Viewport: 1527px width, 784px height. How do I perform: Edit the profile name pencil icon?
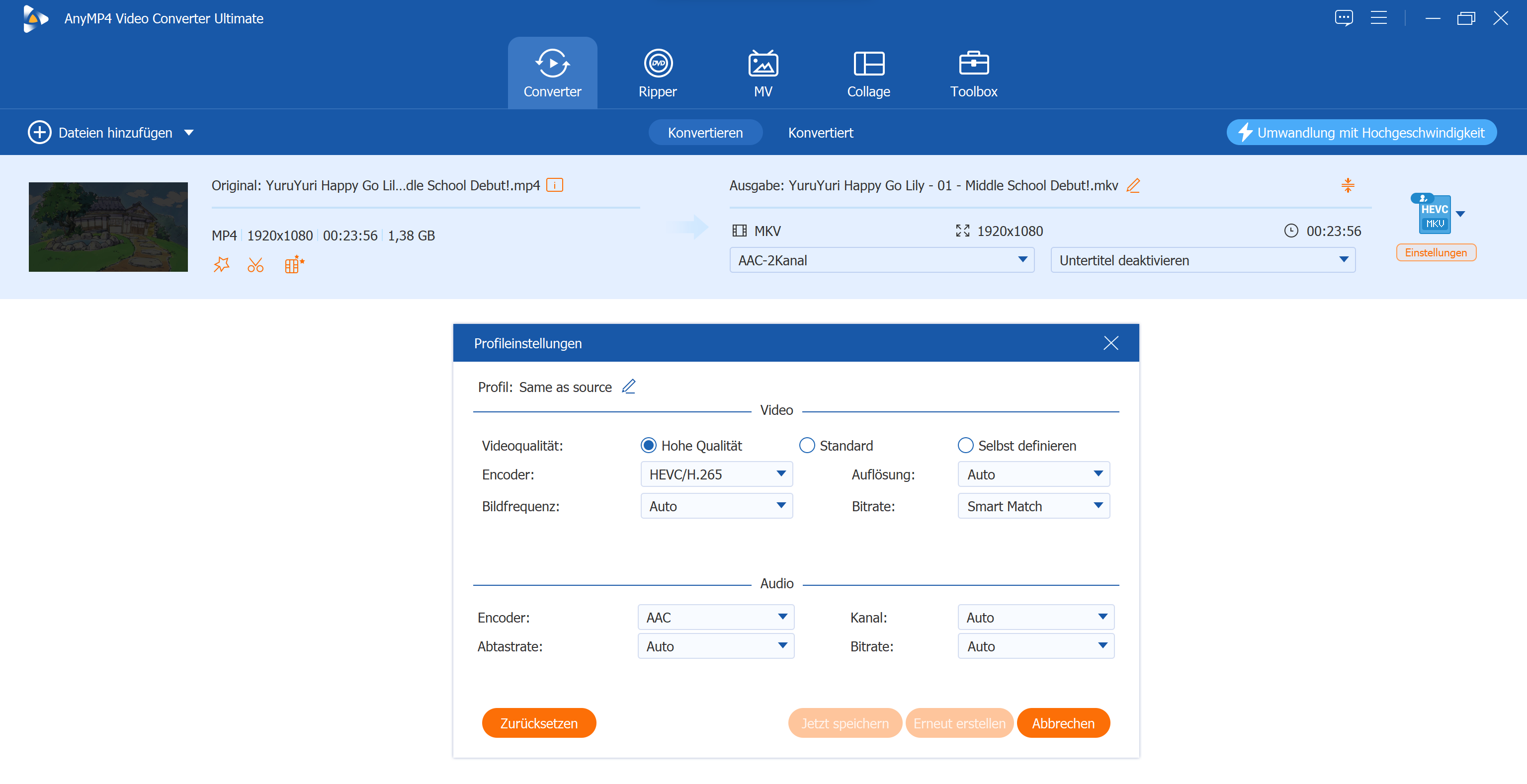628,387
